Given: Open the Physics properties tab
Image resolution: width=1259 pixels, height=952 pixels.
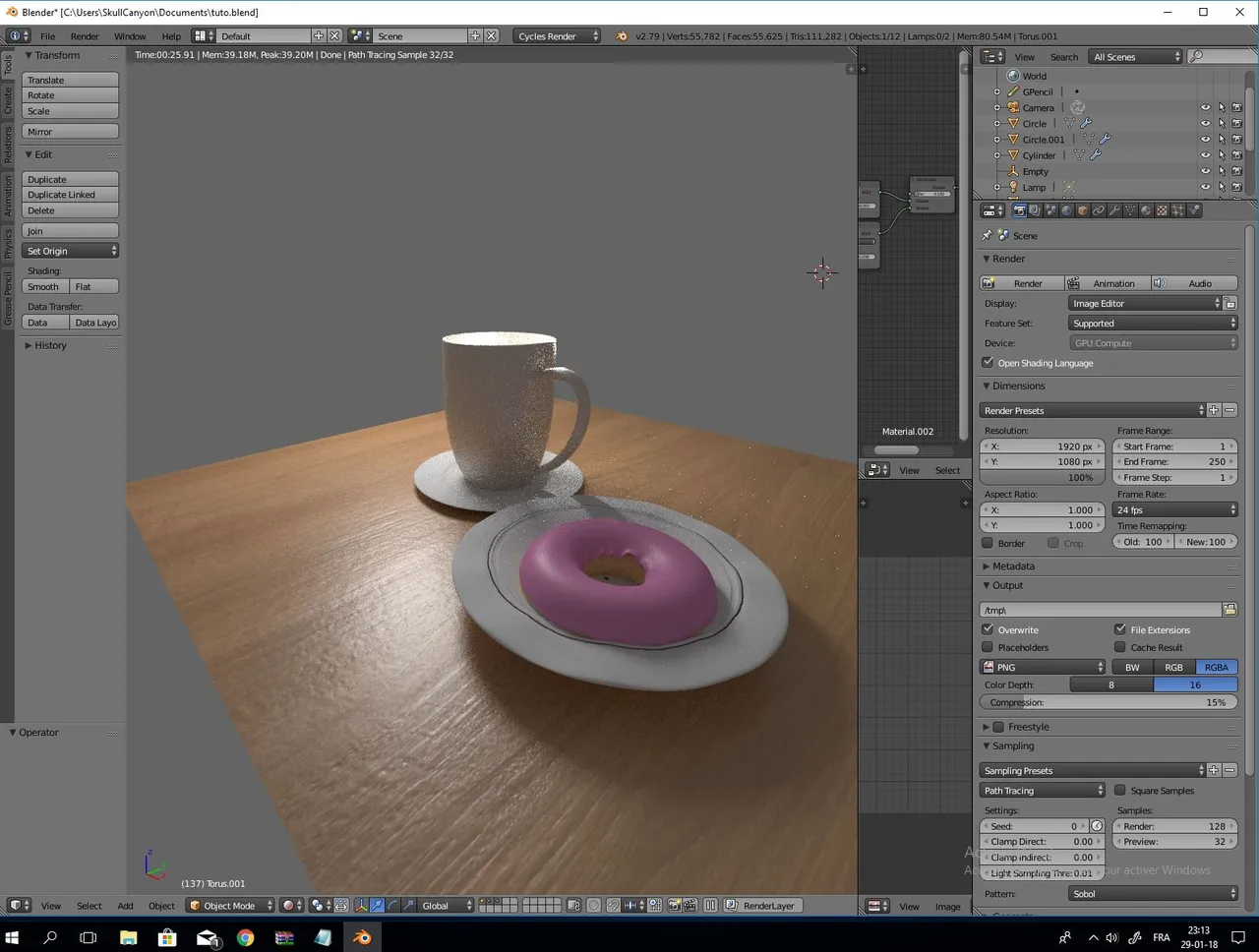Looking at the screenshot, I should [x=1194, y=210].
